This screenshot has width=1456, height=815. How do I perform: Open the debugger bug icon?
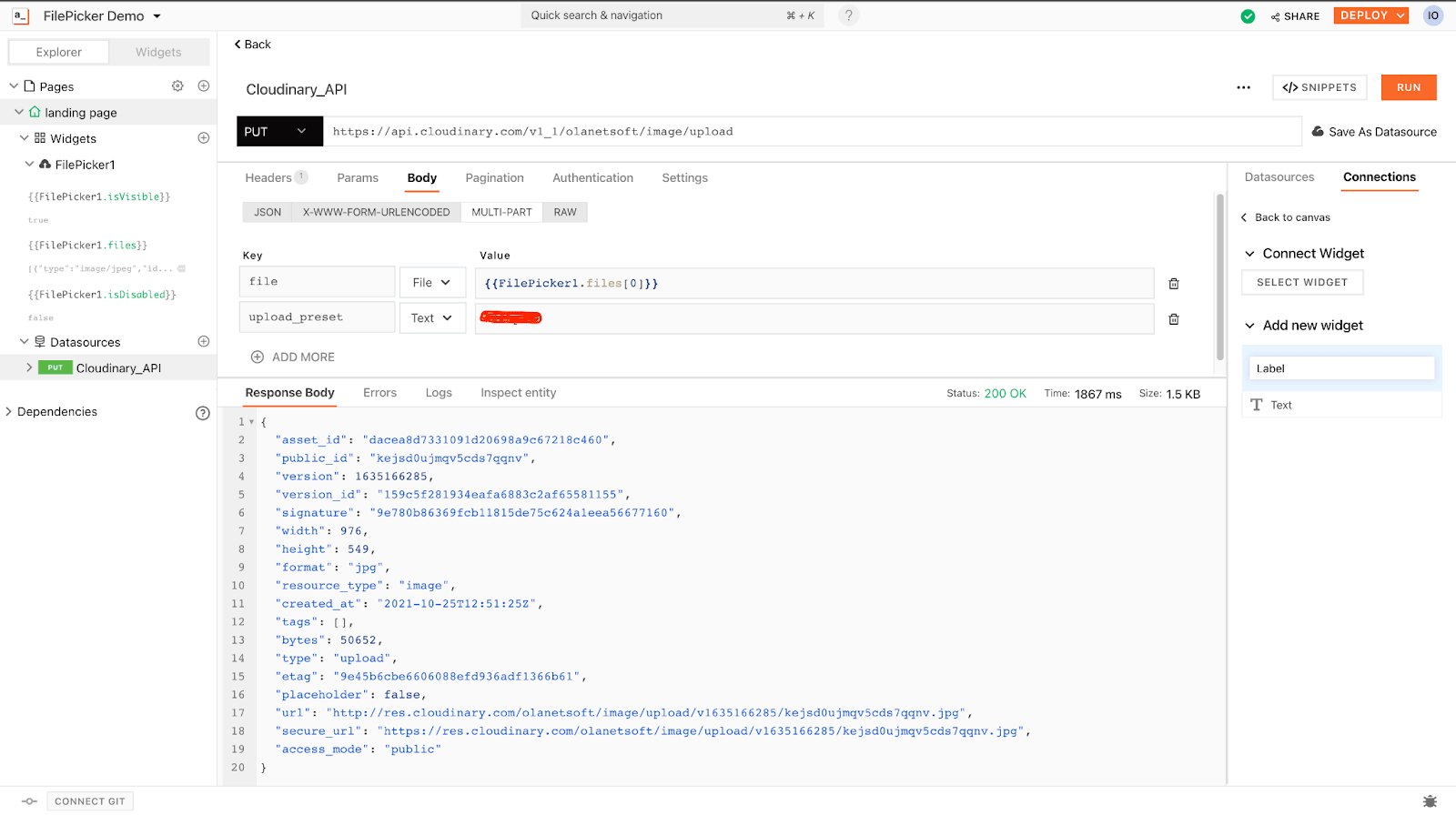pos(1430,801)
